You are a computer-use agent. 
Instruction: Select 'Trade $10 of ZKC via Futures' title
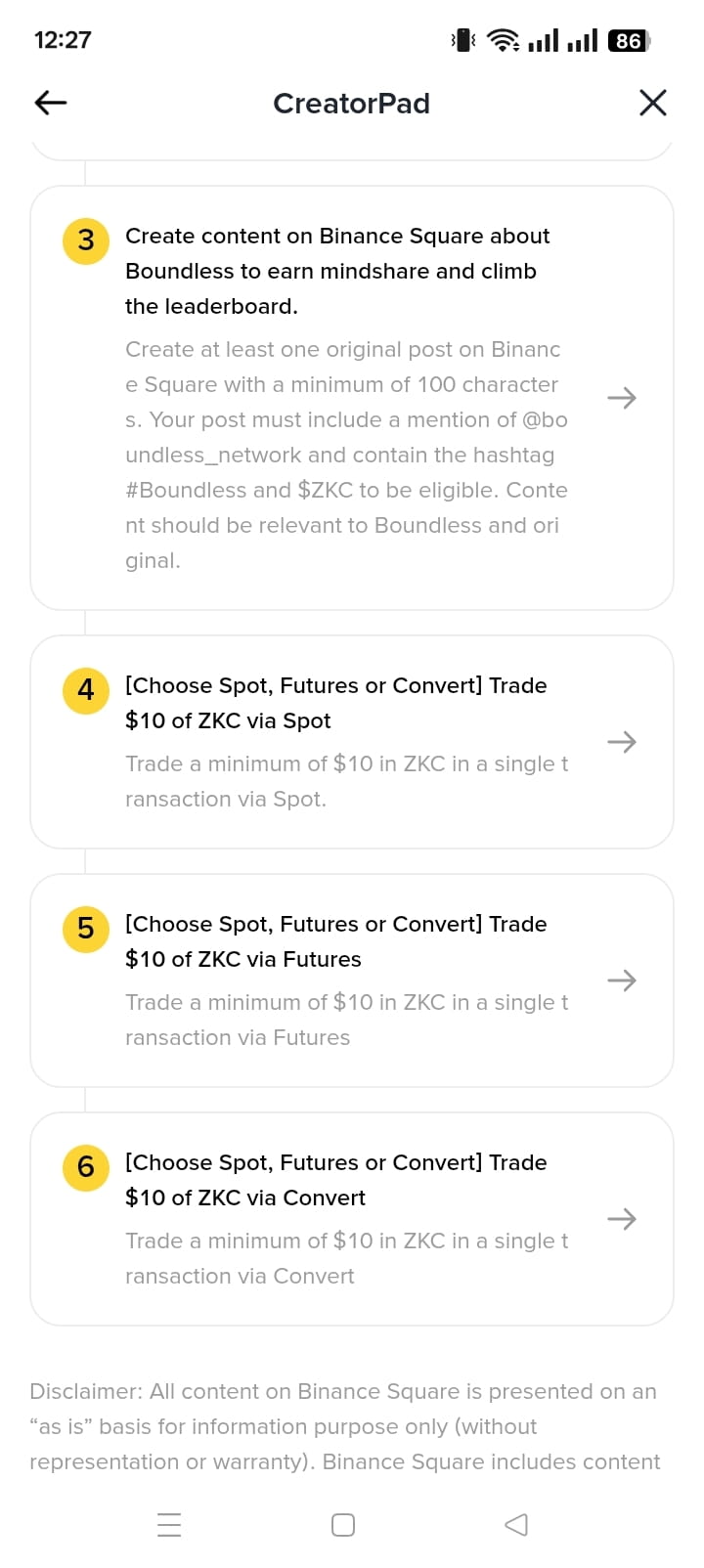coord(336,941)
